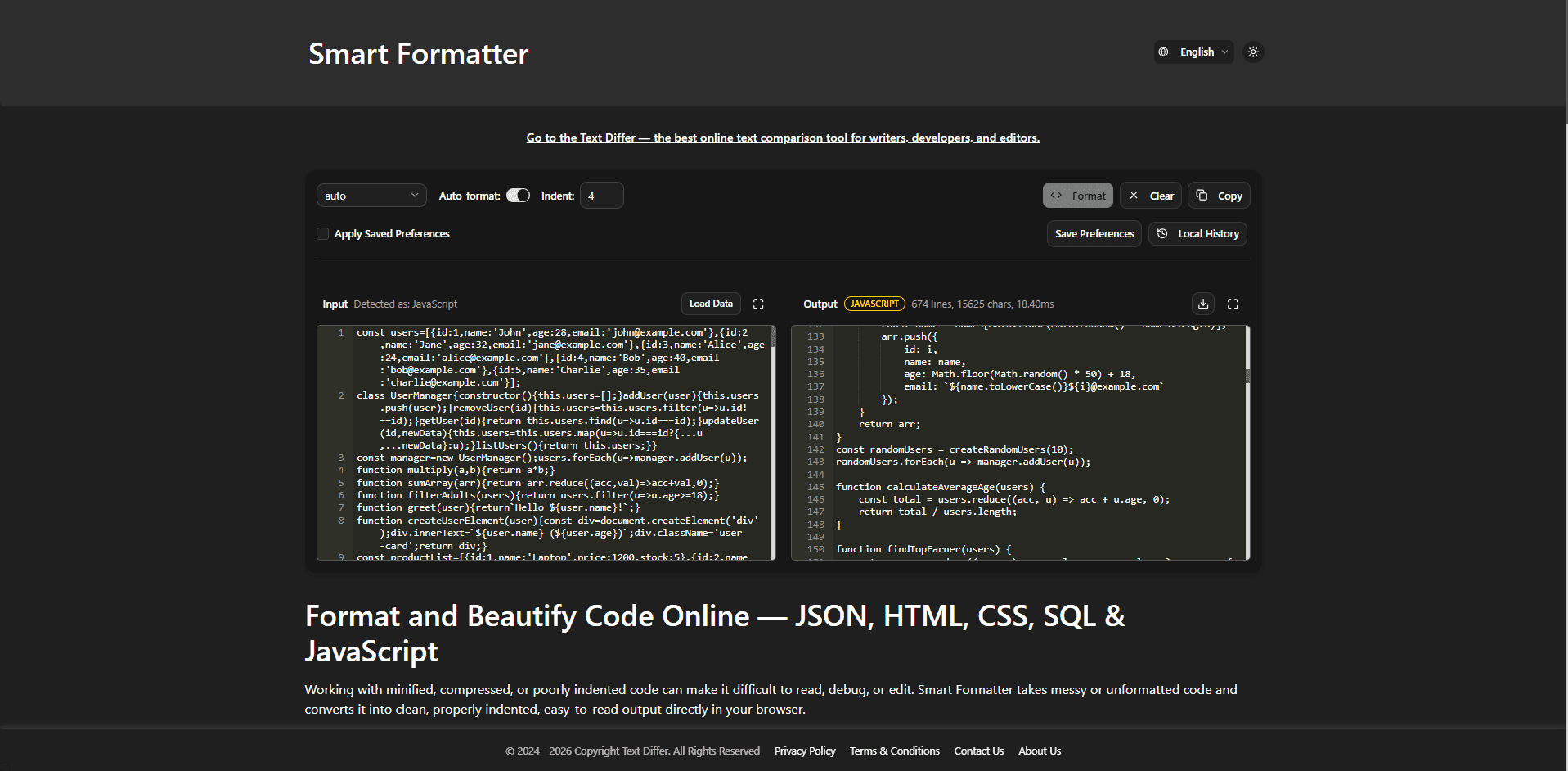The width and height of the screenshot is (1568, 771).
Task: Open the Privacy Policy link
Action: pyautogui.click(x=805, y=751)
